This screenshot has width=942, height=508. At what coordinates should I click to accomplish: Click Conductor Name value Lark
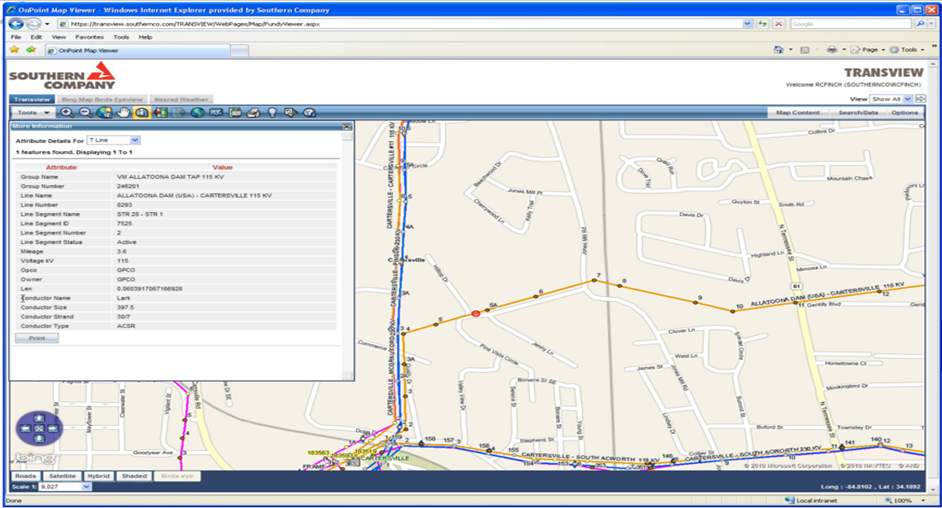(124, 298)
